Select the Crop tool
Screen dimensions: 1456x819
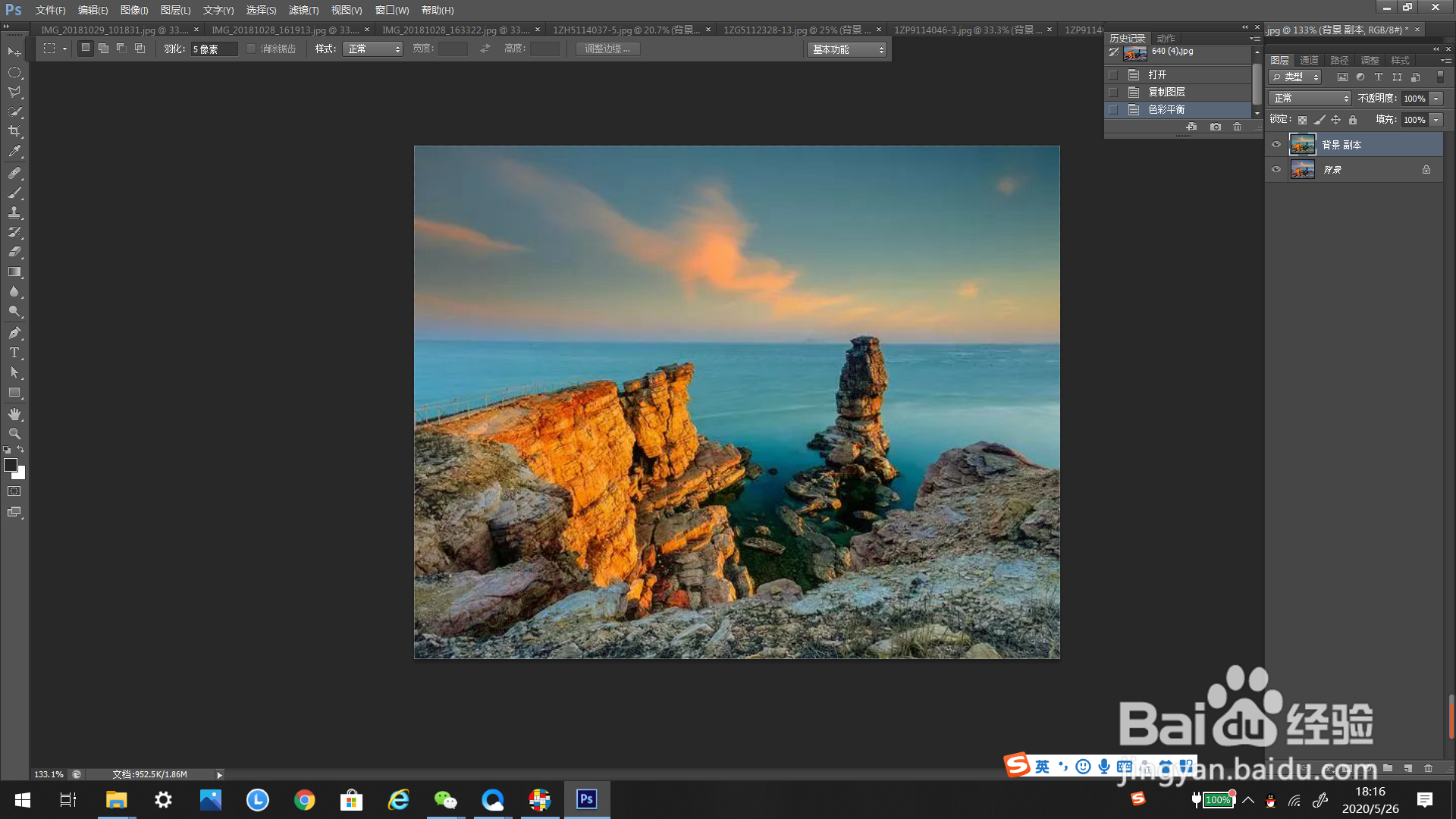tap(14, 131)
